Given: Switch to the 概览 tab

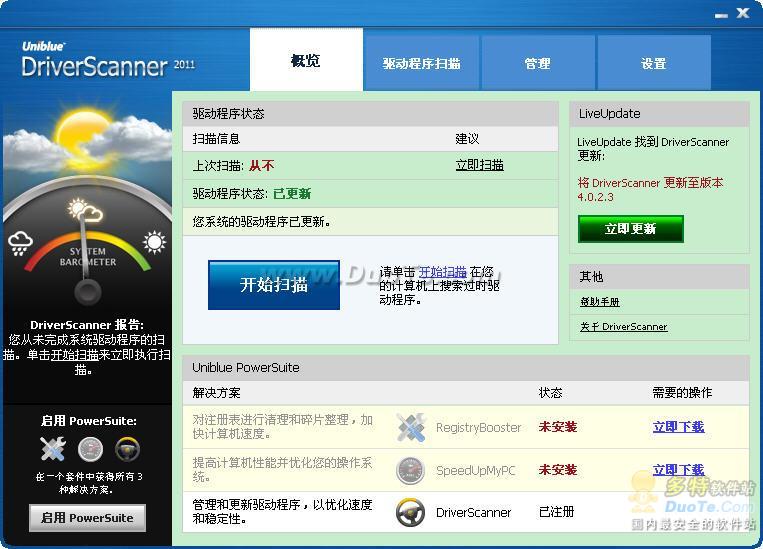Looking at the screenshot, I should pos(306,60).
